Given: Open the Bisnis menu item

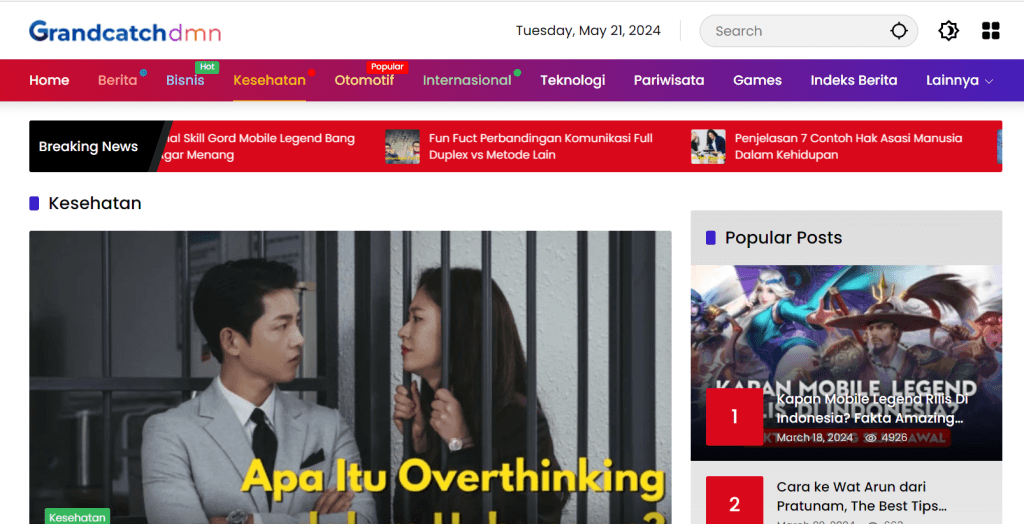Looking at the screenshot, I should point(185,80).
